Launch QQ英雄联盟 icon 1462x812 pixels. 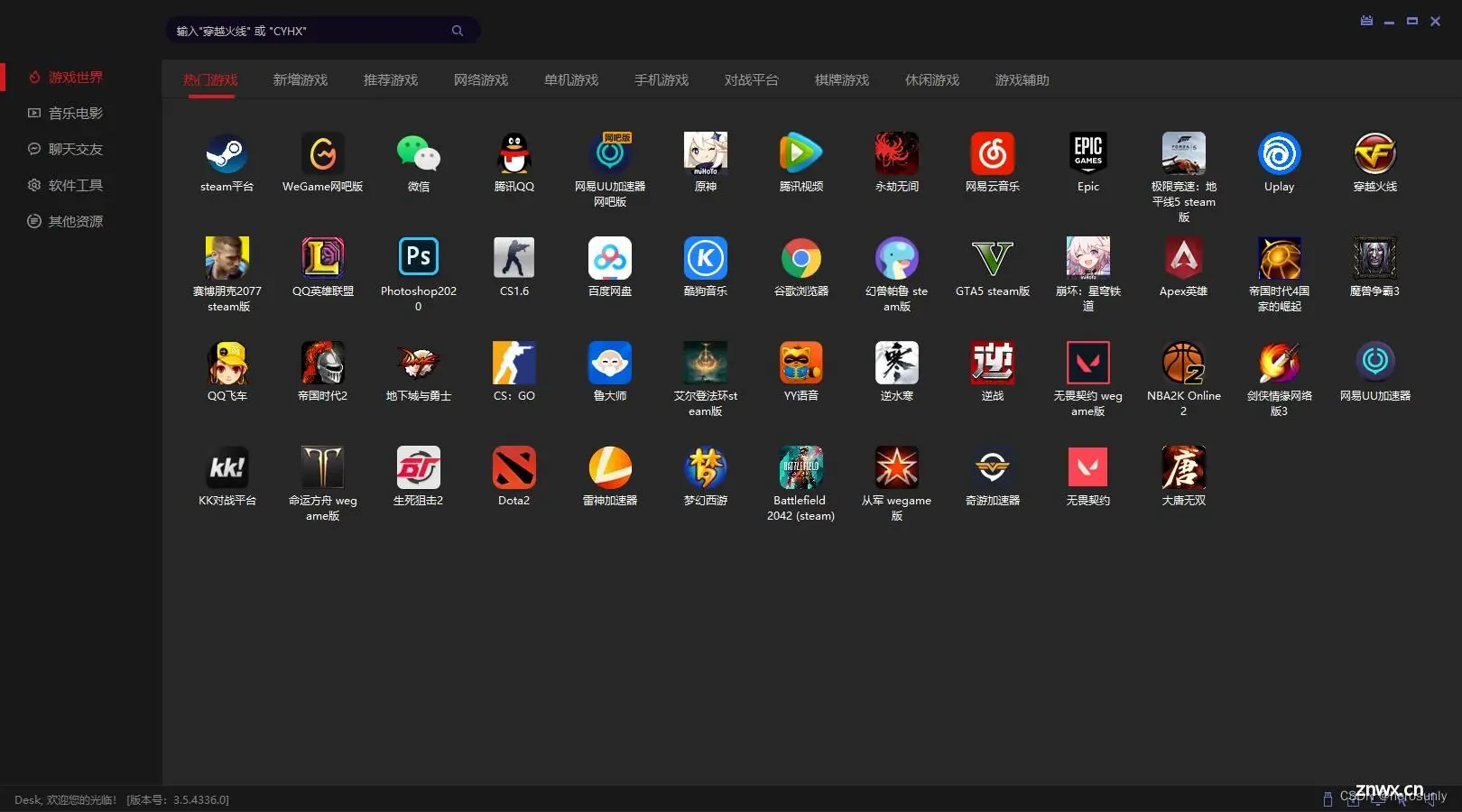click(x=322, y=259)
